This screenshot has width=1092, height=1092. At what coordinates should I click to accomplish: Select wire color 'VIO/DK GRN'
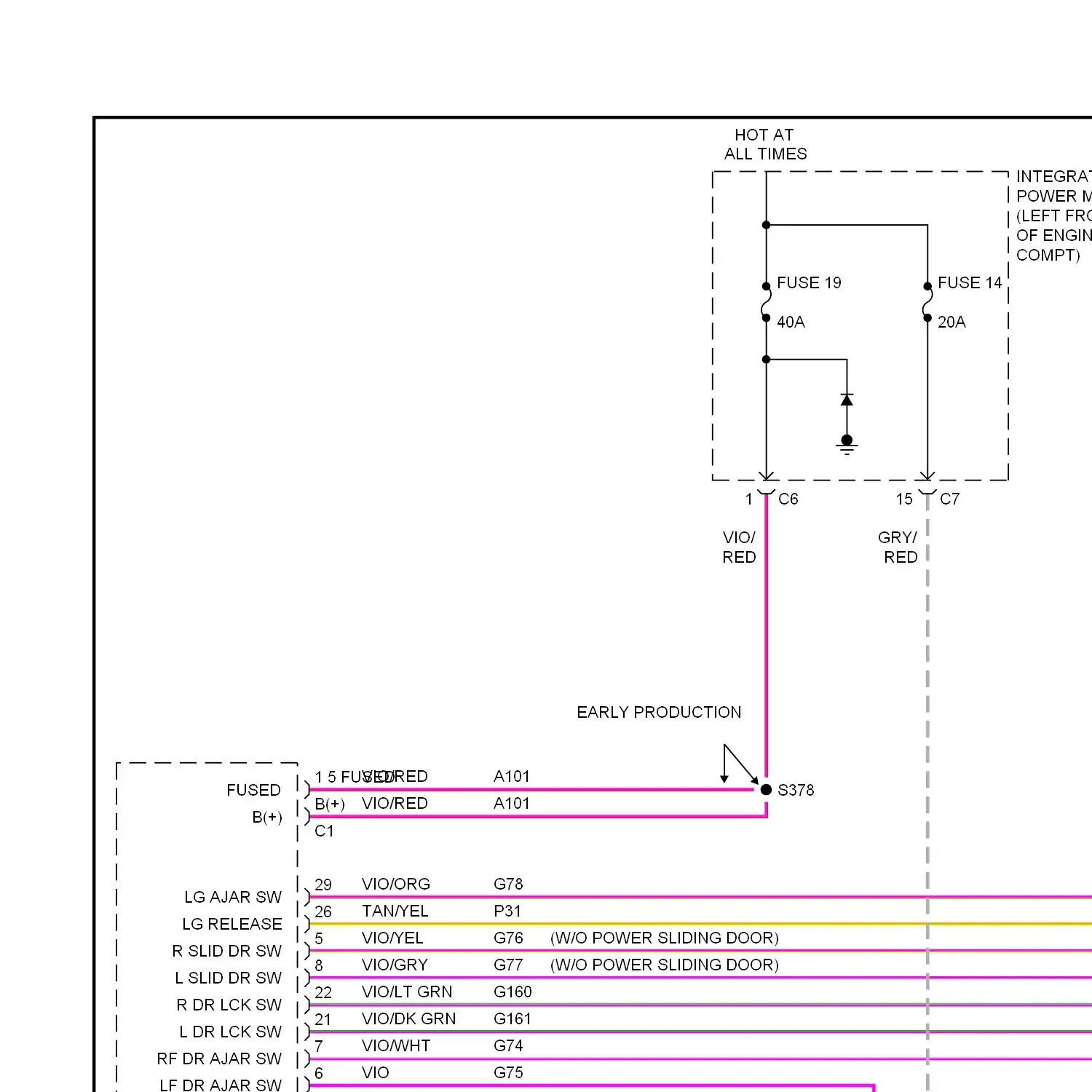[409, 1018]
